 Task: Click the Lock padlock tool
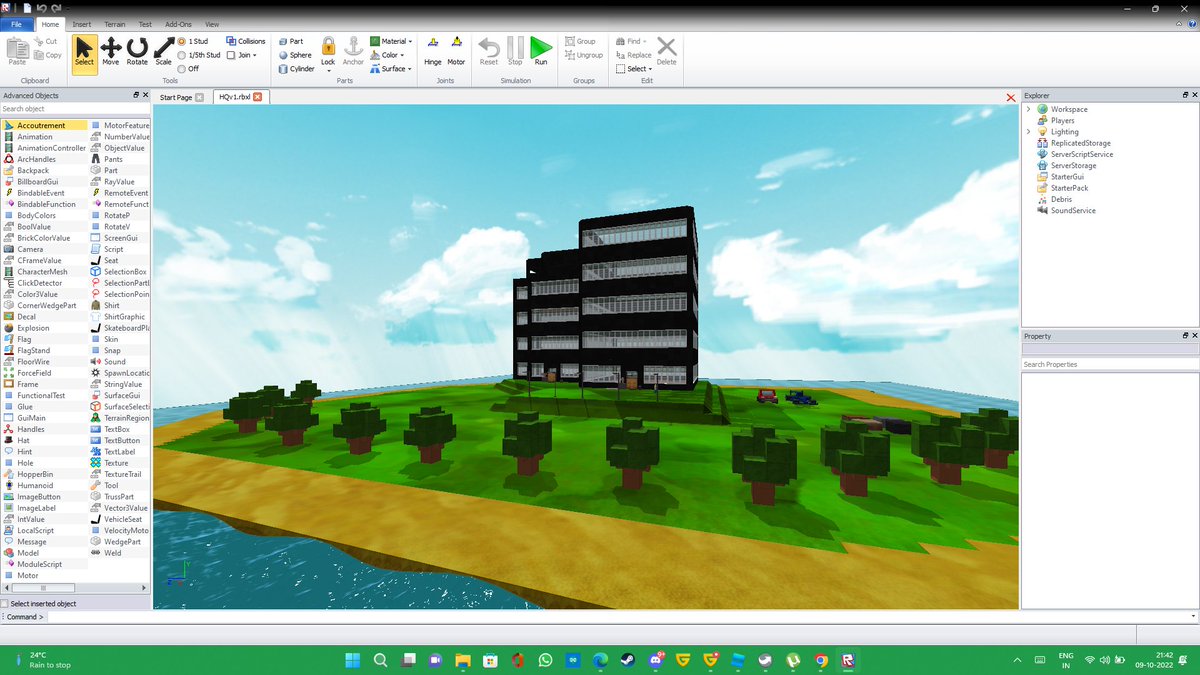pos(328,50)
